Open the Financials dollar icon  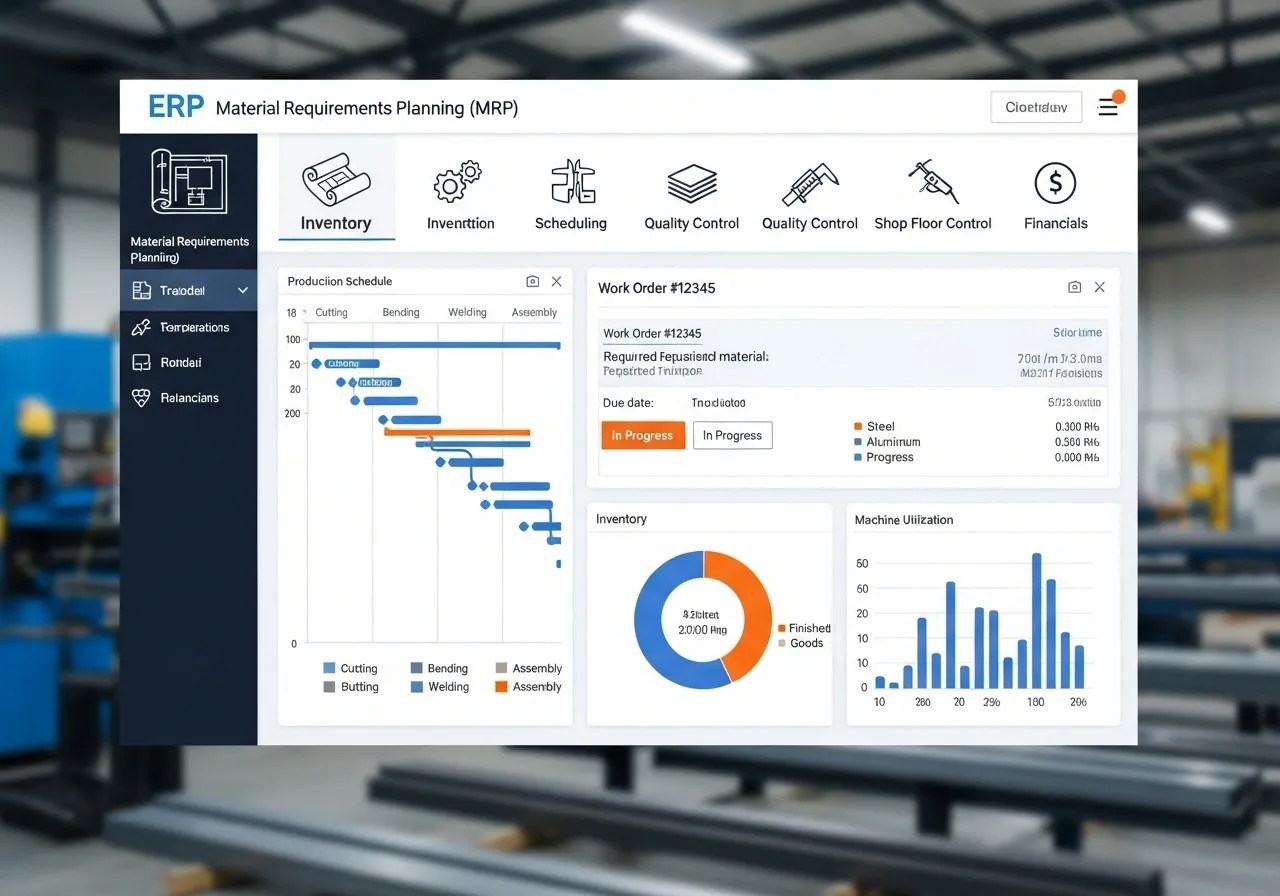[x=1055, y=183]
